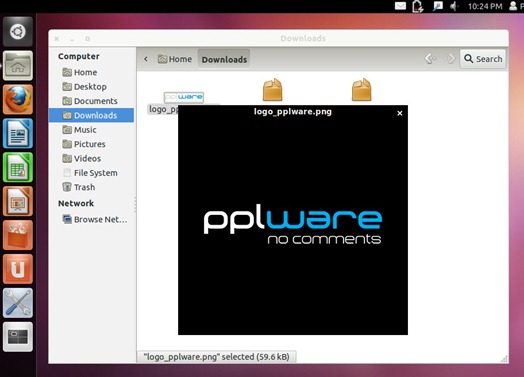
Task: Open Desktop in the sidebar
Action: tap(85, 87)
